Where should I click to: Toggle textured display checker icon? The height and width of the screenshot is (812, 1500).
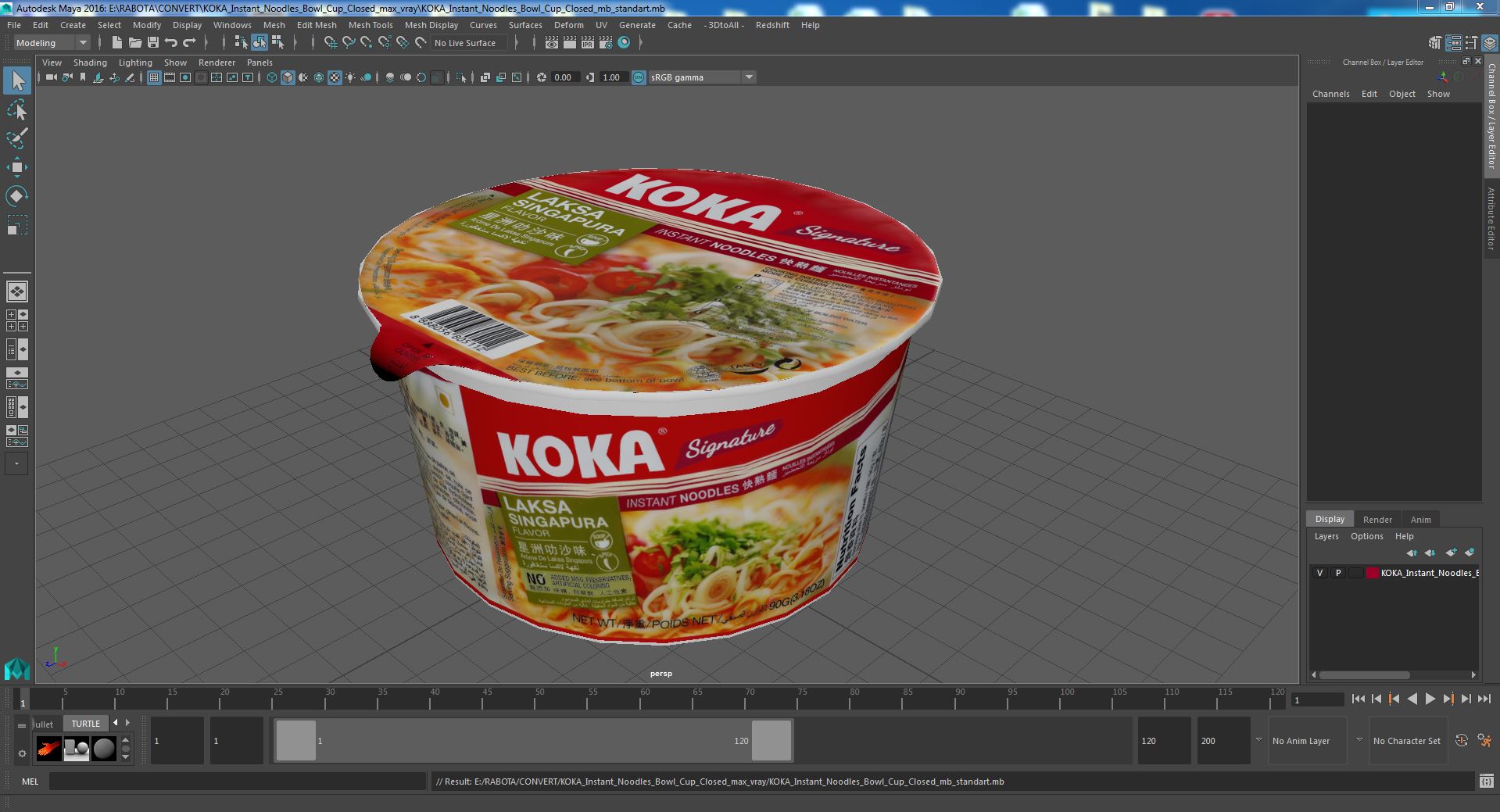pos(335,77)
